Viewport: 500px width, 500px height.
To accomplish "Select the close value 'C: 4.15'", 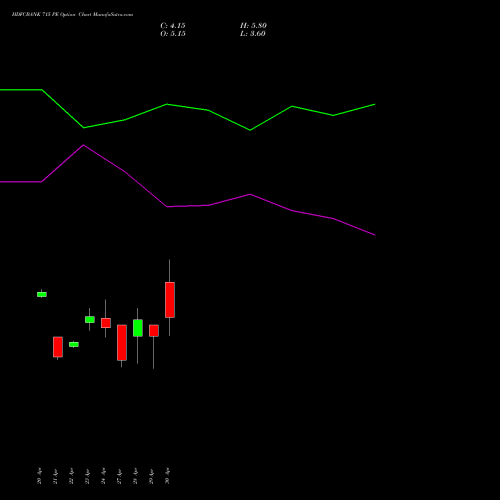I will tap(173, 26).
